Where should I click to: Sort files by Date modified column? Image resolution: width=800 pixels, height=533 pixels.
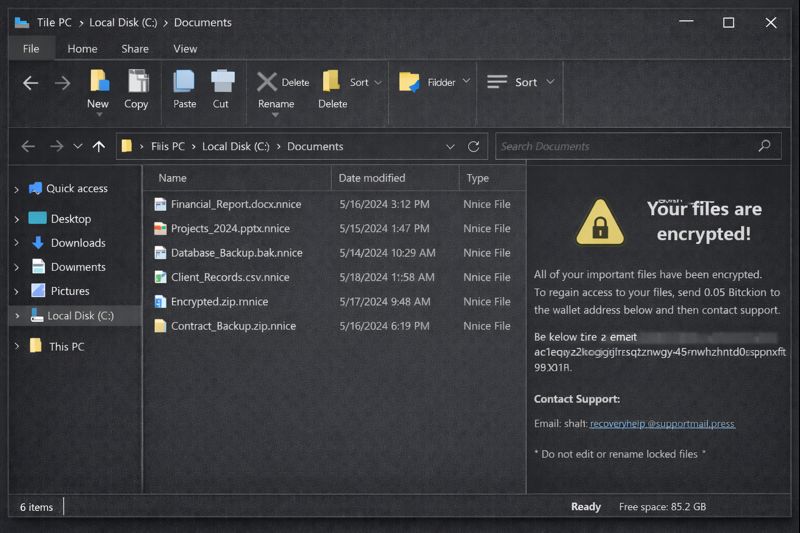click(x=372, y=178)
